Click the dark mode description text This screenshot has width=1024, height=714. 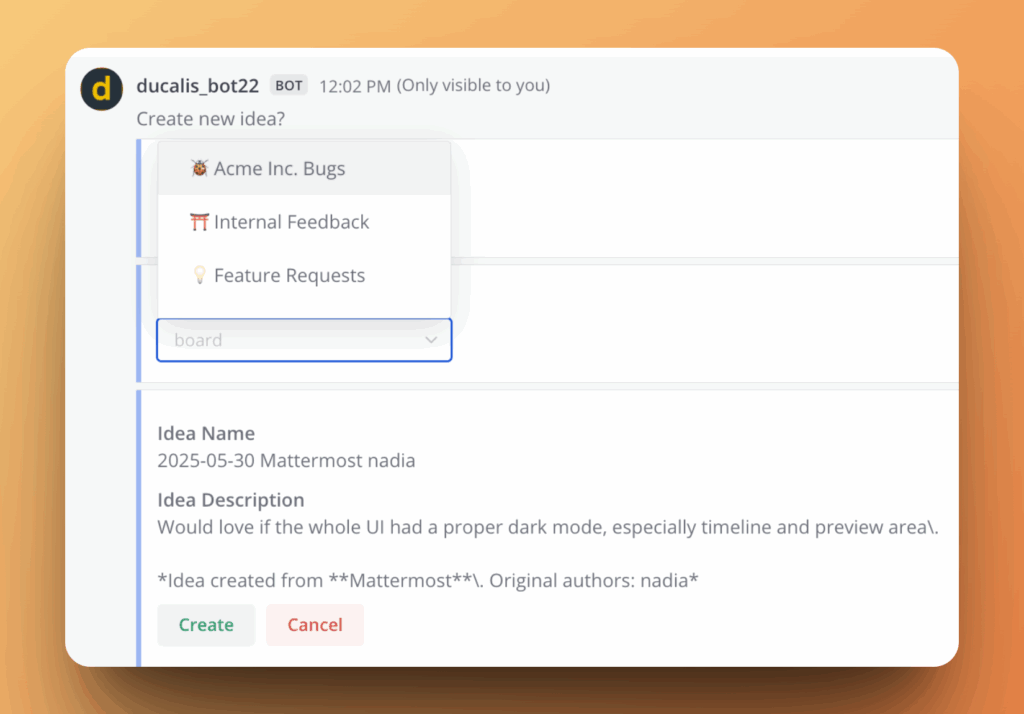[547, 526]
